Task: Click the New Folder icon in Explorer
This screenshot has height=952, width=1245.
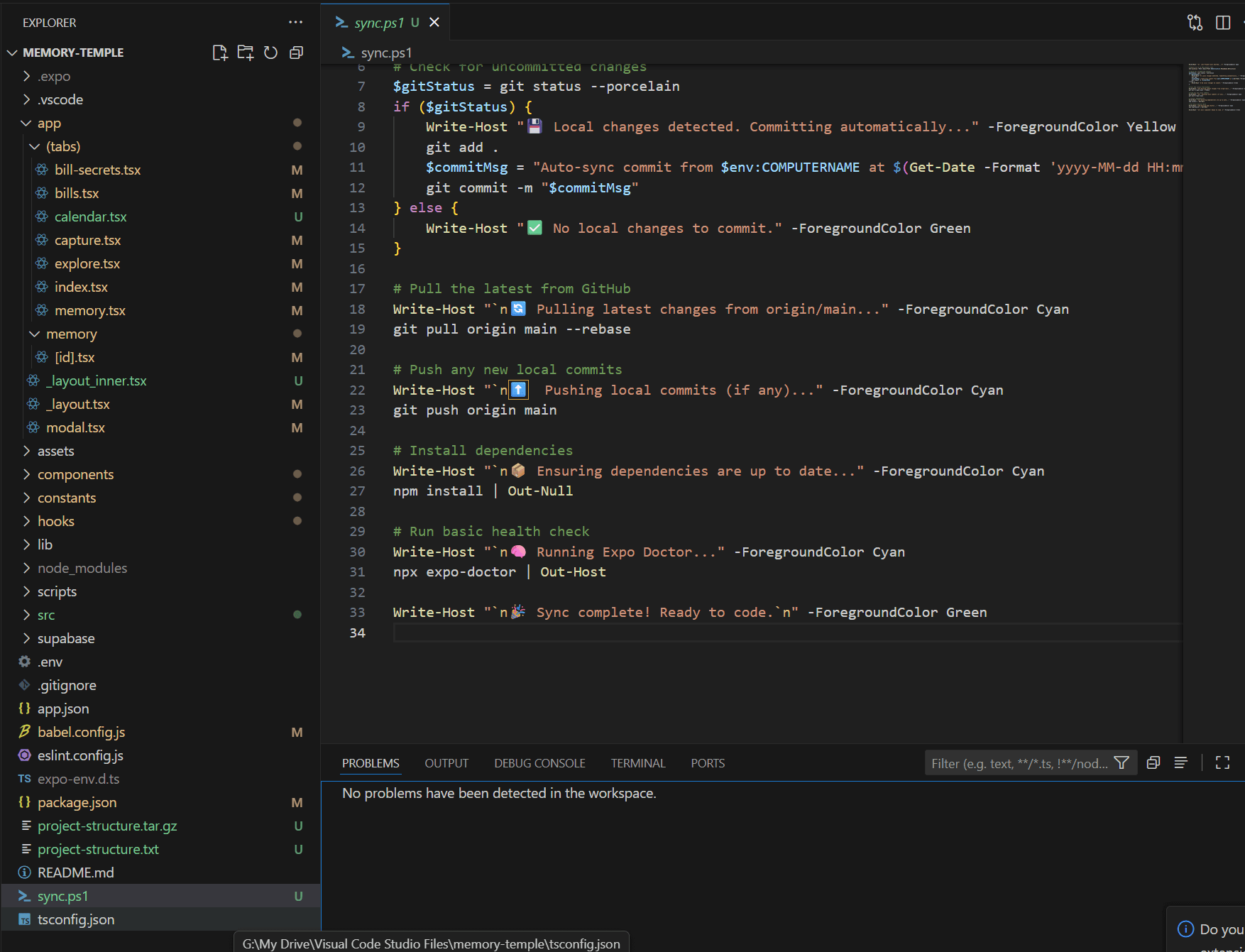Action: click(x=245, y=53)
